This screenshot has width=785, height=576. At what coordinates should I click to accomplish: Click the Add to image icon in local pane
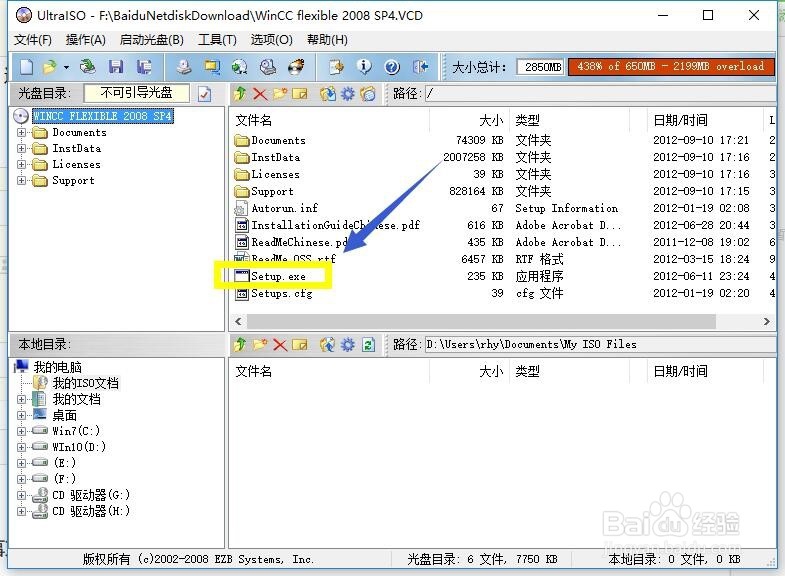328,344
